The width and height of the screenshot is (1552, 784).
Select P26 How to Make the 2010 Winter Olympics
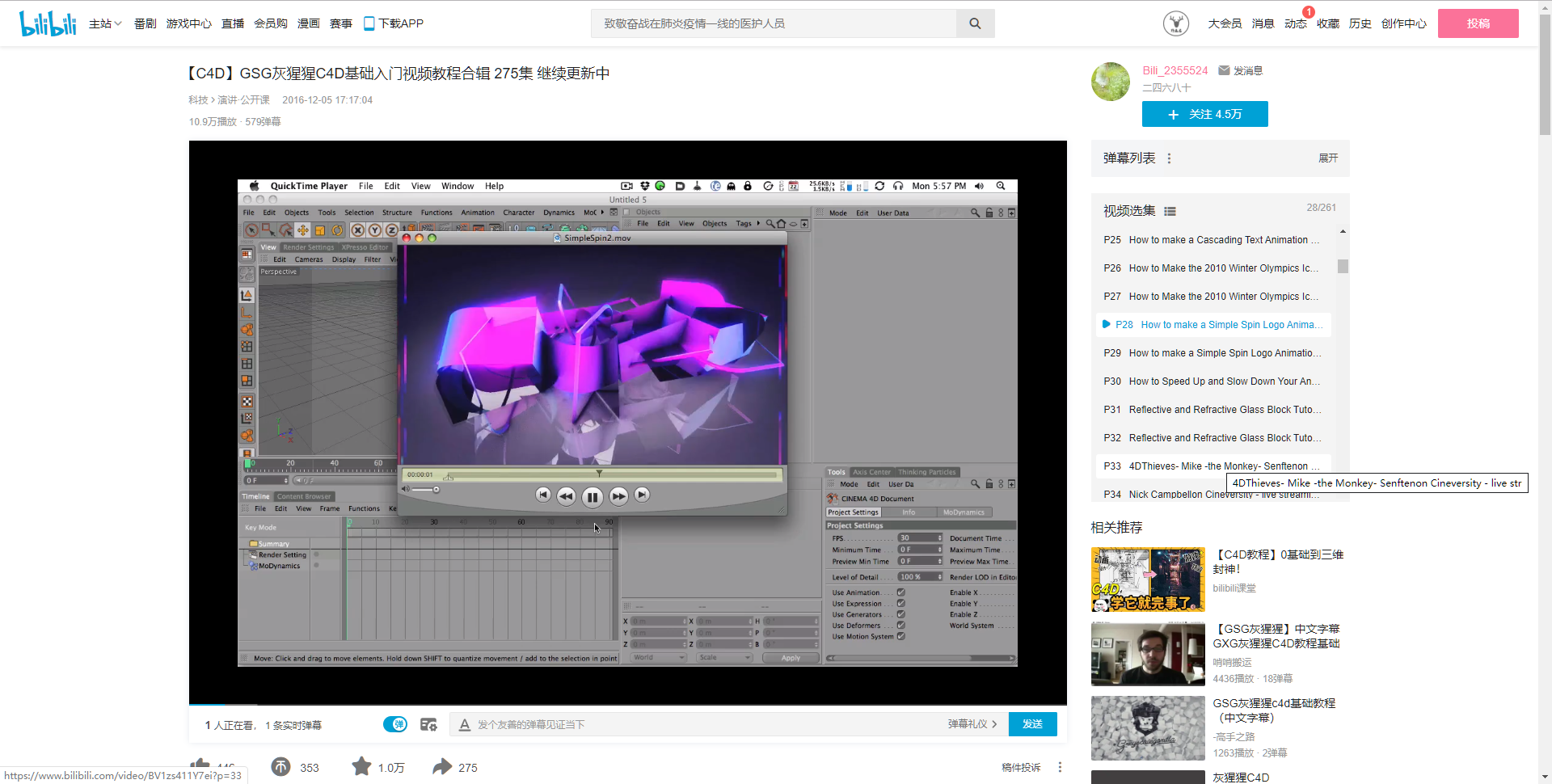point(1212,268)
